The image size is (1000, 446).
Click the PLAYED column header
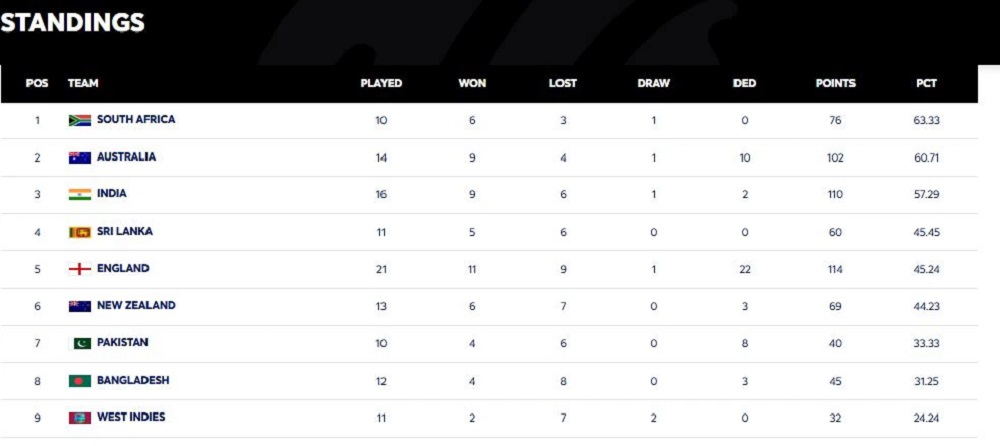[381, 83]
